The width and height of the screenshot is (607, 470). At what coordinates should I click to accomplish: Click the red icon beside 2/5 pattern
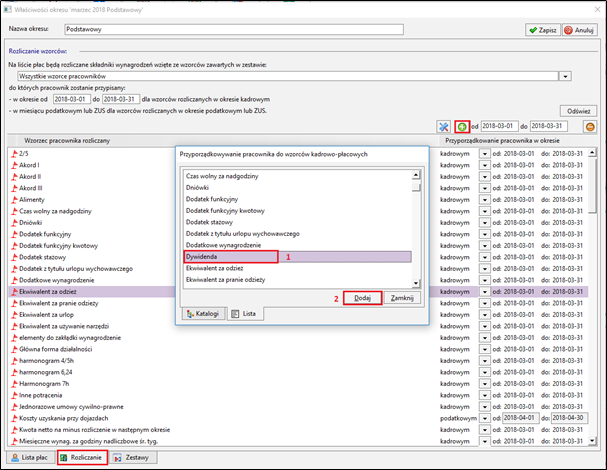[14, 154]
